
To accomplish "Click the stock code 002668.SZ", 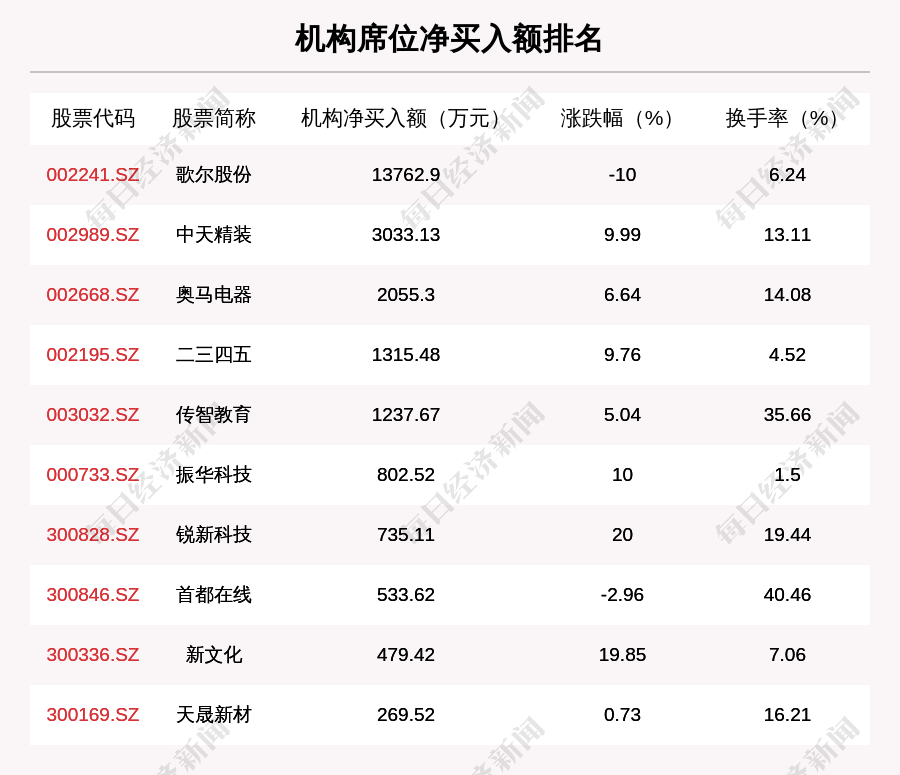I will point(92,295).
